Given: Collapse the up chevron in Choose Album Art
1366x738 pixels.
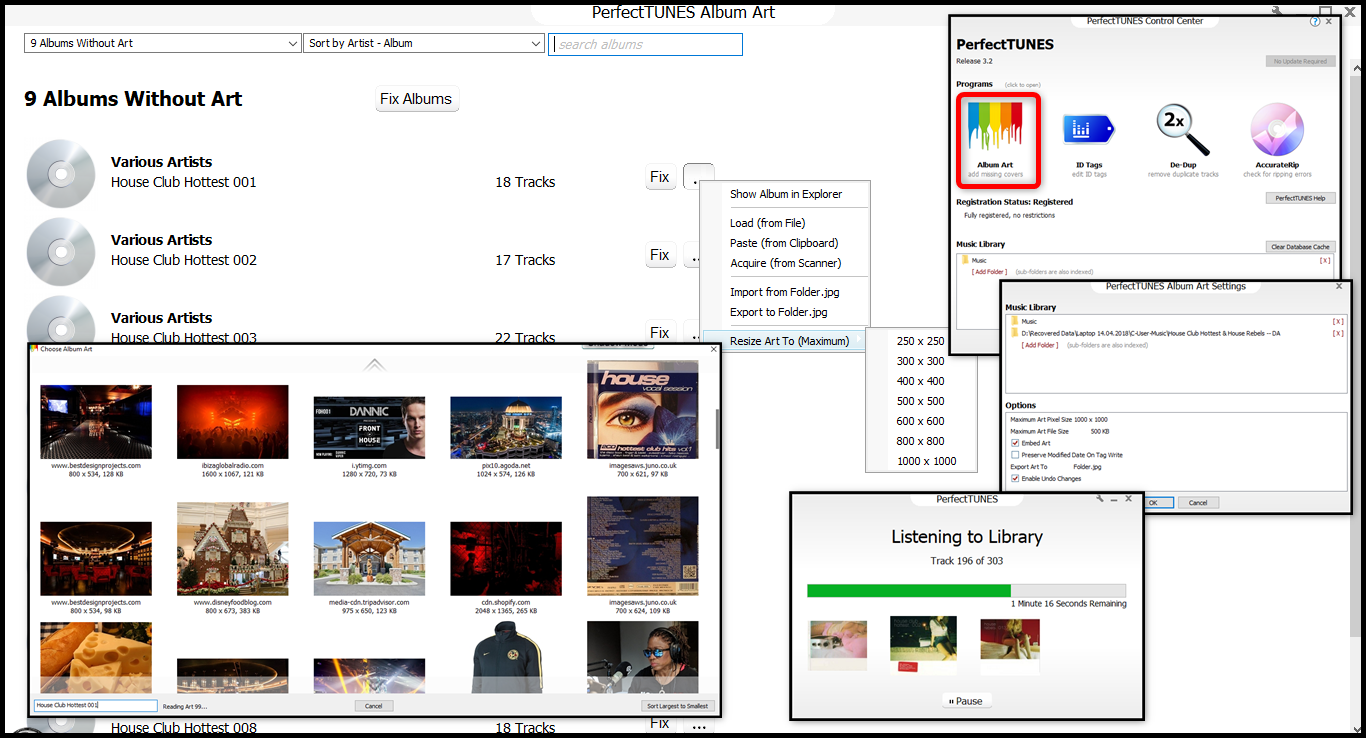Looking at the screenshot, I should click(374, 364).
